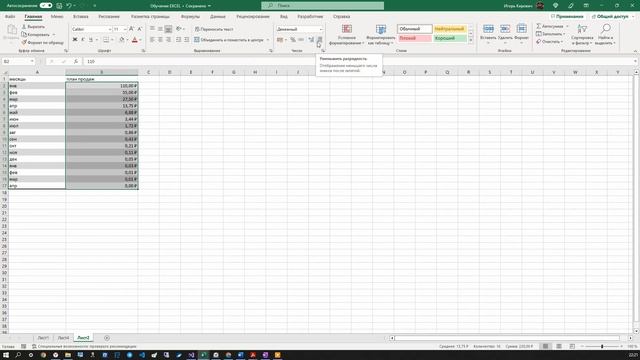Click Format cells (Формат) icon
The width and height of the screenshot is (640, 360).
click(x=521, y=29)
